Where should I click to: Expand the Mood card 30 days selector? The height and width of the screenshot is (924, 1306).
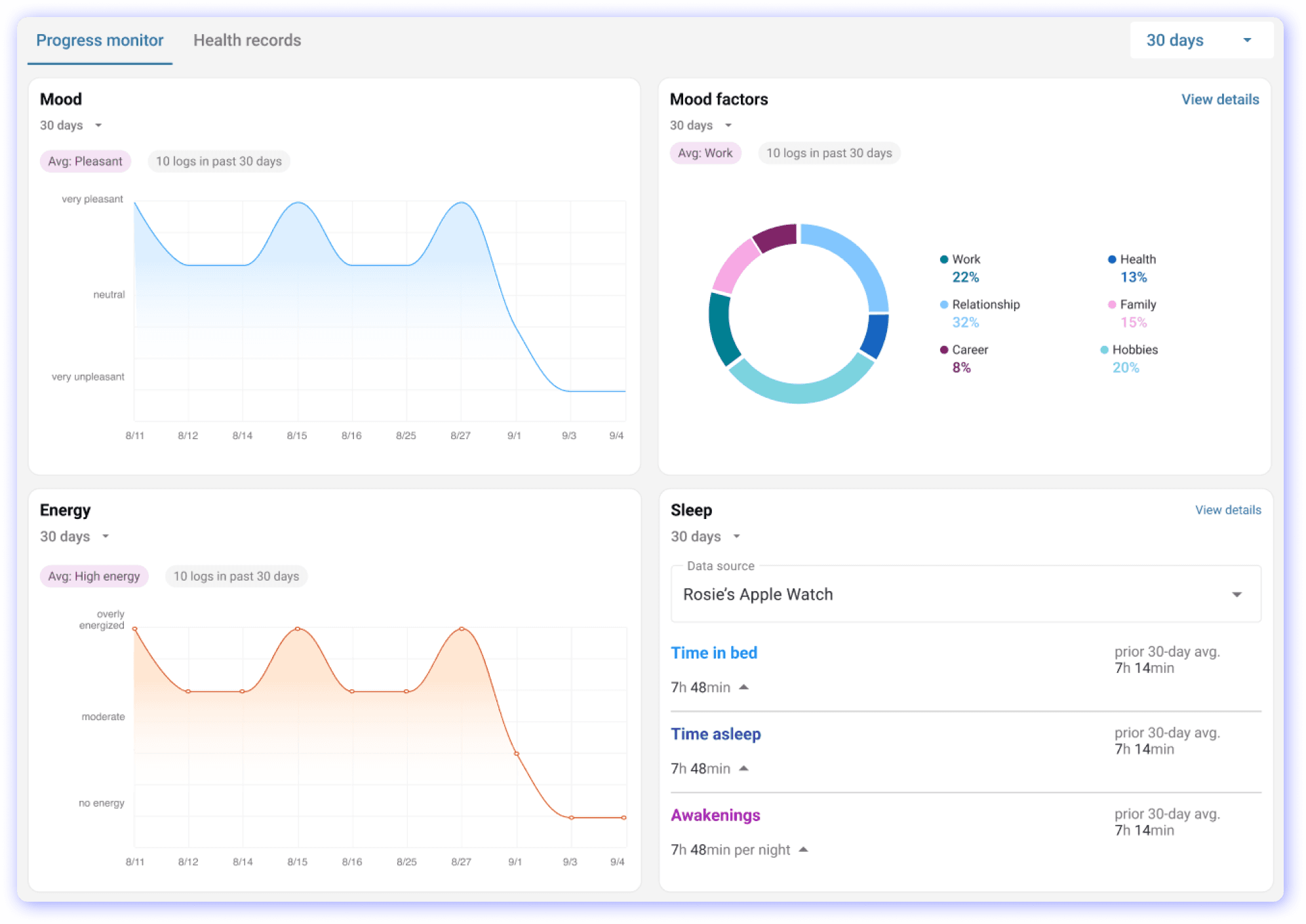(x=71, y=125)
